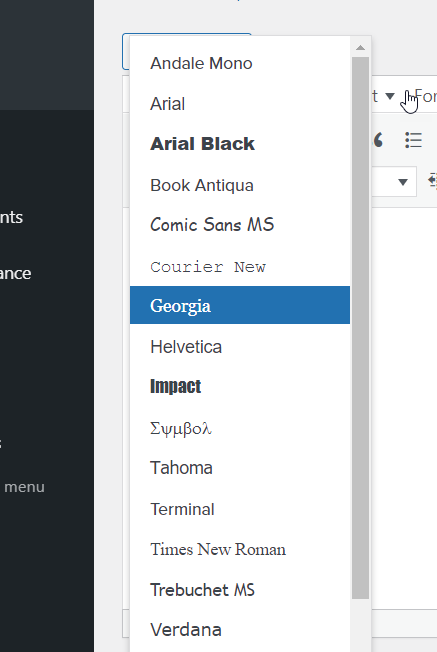The width and height of the screenshot is (437, 652).
Task: Choose Verdana font option
Action: point(240,630)
